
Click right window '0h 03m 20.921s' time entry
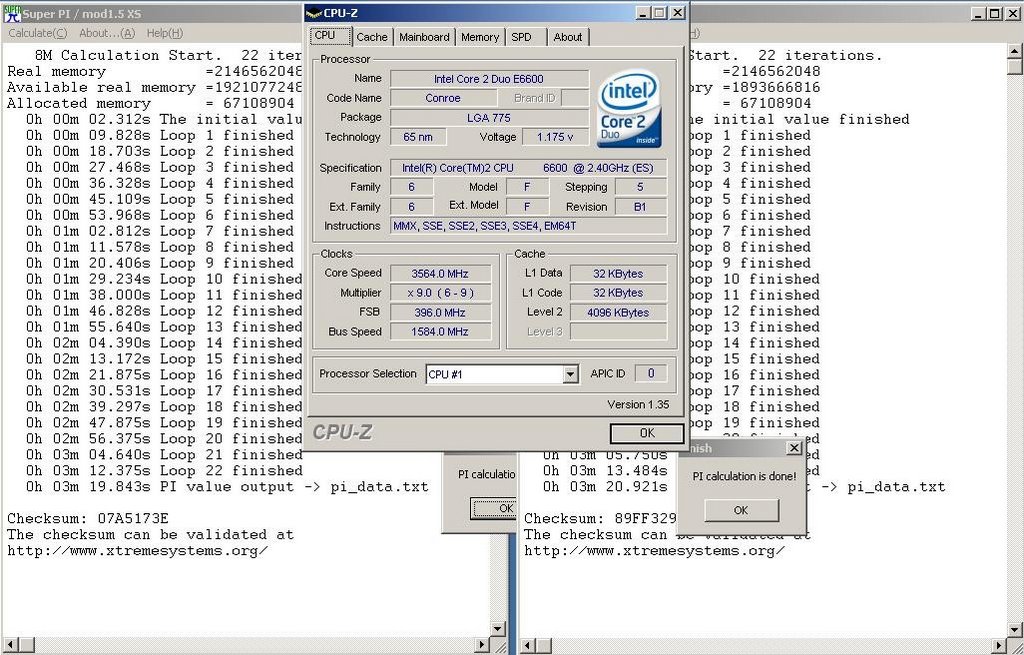(x=605, y=487)
